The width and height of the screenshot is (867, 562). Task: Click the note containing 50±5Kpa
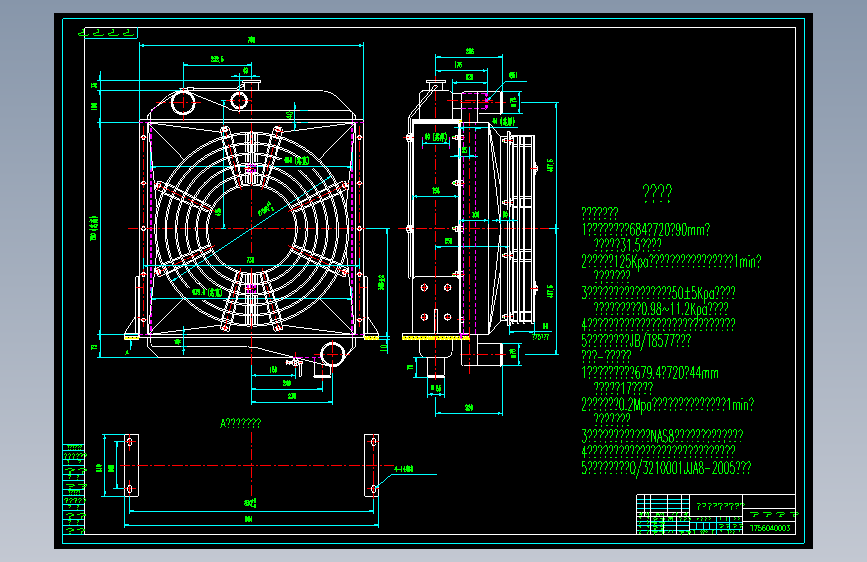tap(658, 293)
